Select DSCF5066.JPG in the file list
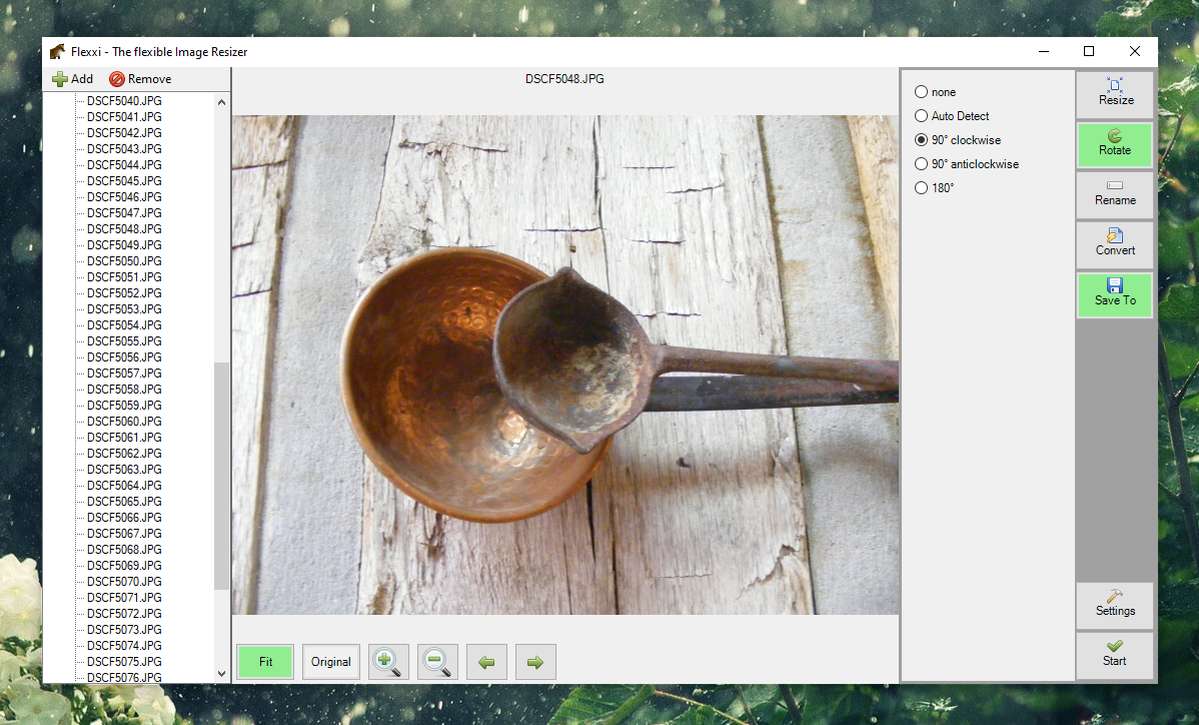 pos(124,519)
